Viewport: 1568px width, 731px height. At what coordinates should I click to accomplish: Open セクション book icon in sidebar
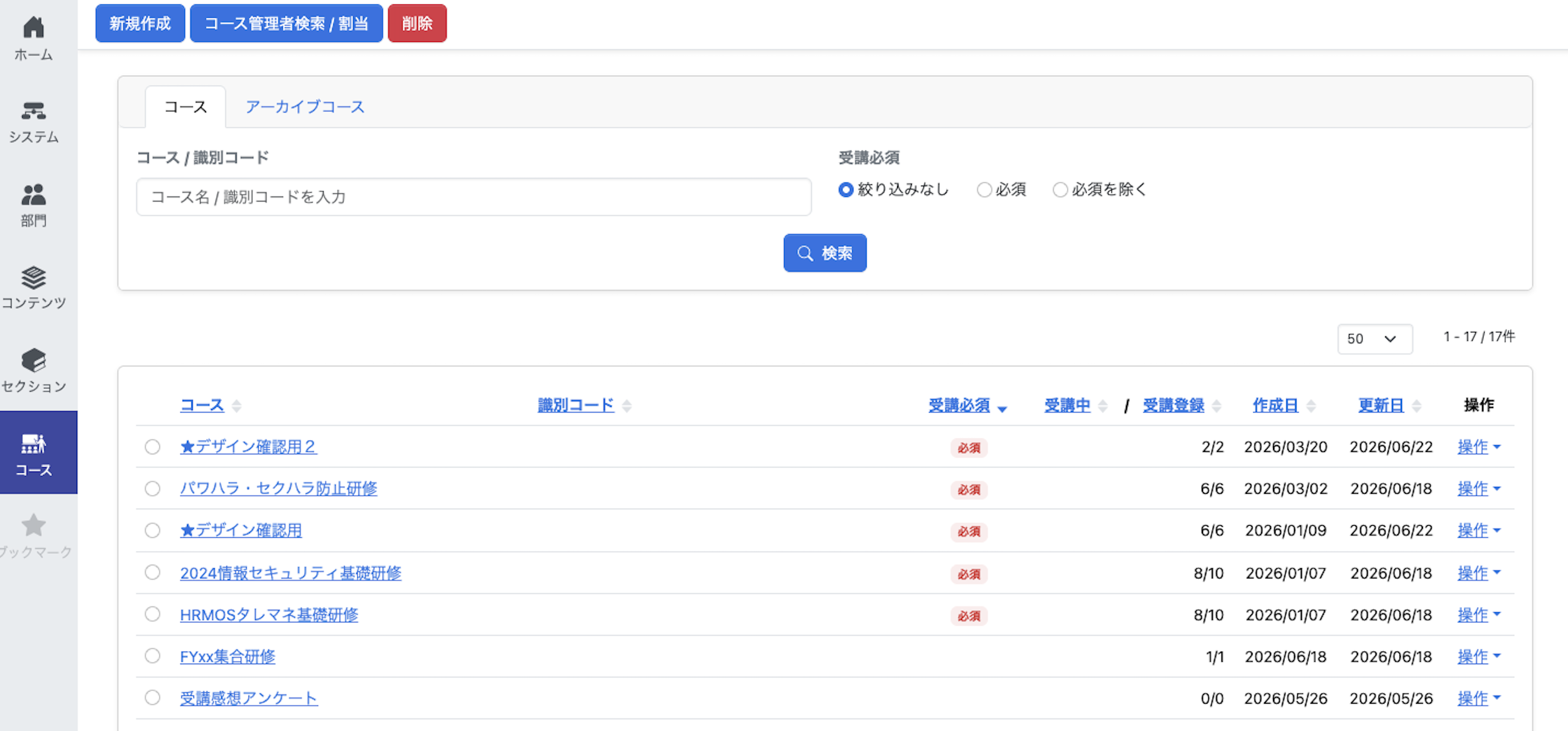(x=34, y=360)
